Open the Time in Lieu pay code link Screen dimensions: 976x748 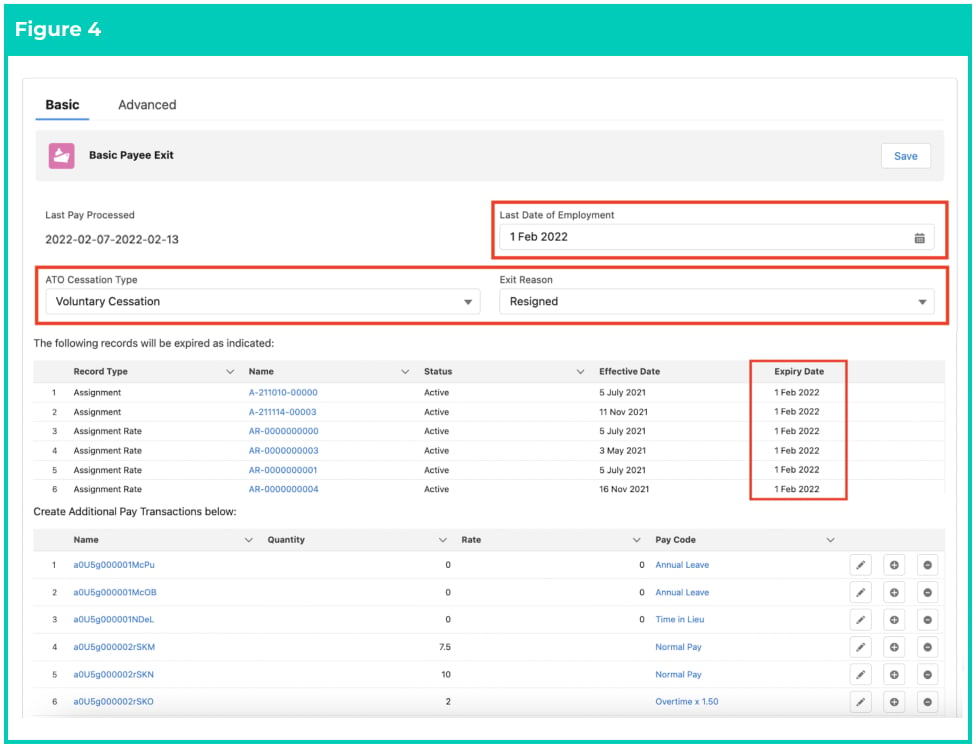coord(680,620)
